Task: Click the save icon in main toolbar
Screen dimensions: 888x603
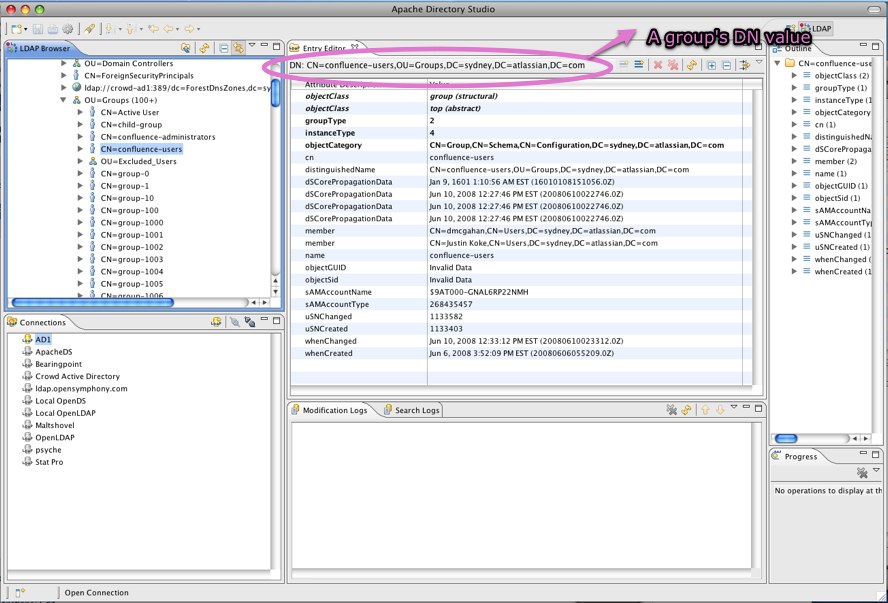Action: coord(37,29)
